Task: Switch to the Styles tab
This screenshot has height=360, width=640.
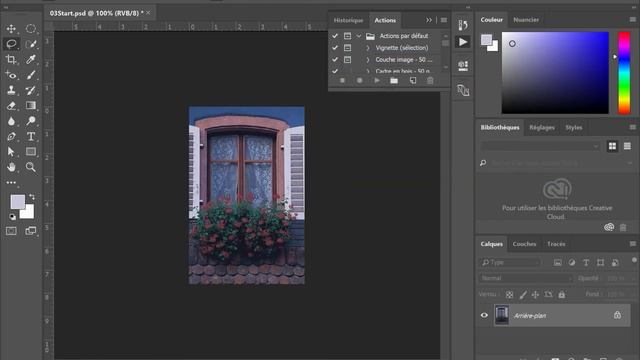Action: pyautogui.click(x=573, y=127)
